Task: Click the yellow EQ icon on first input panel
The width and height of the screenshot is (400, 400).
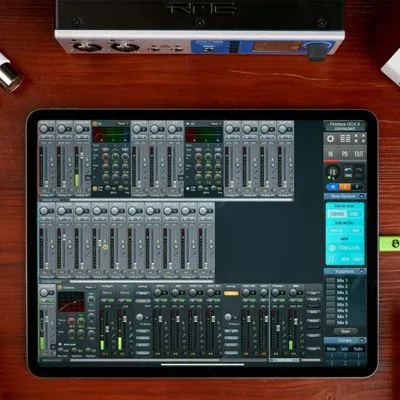Action: (94, 123)
